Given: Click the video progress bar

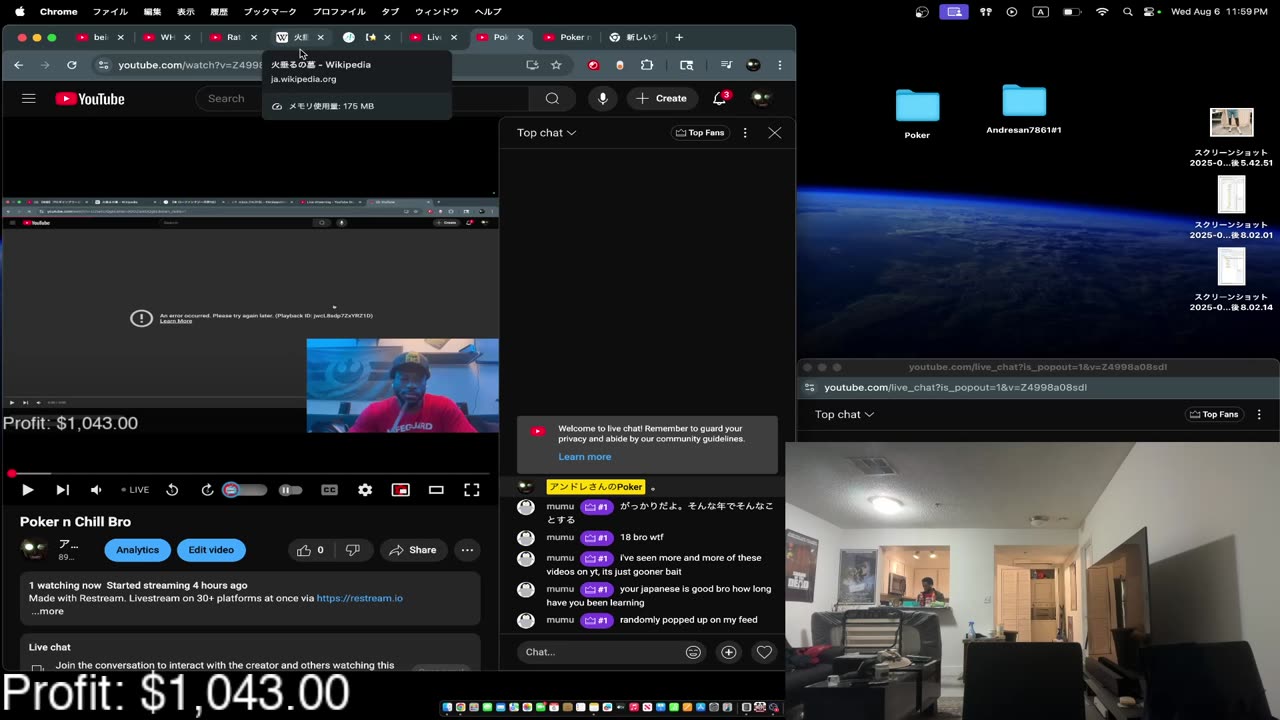Looking at the screenshot, I should (x=250, y=473).
